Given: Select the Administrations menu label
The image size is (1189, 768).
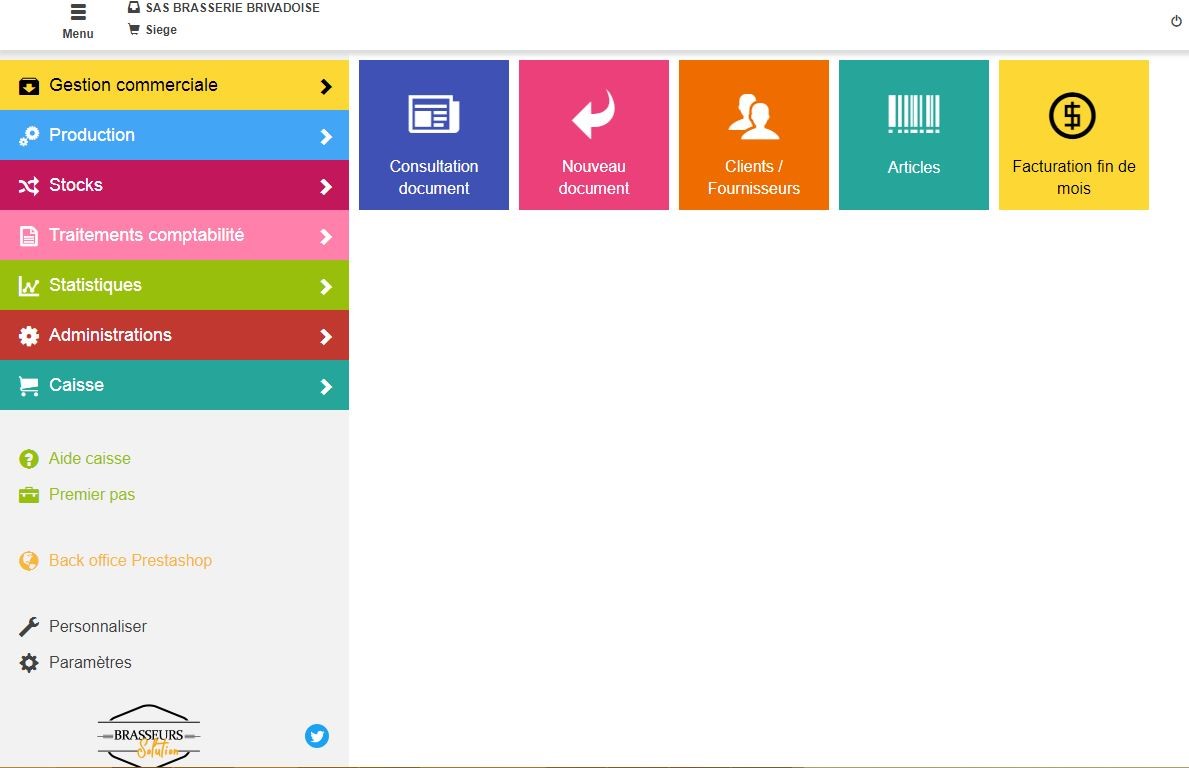Looking at the screenshot, I should coord(110,335).
